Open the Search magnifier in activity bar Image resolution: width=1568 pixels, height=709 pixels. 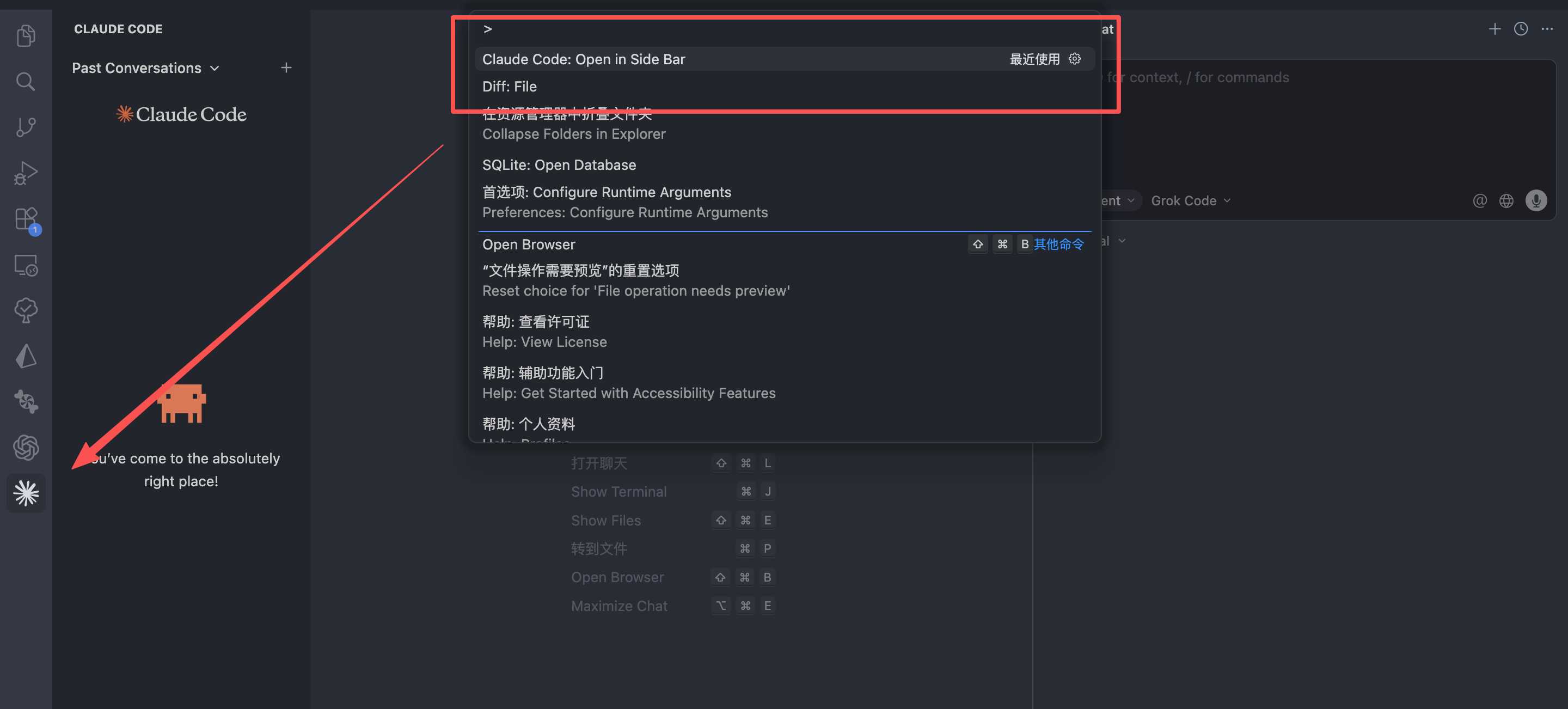[x=26, y=81]
